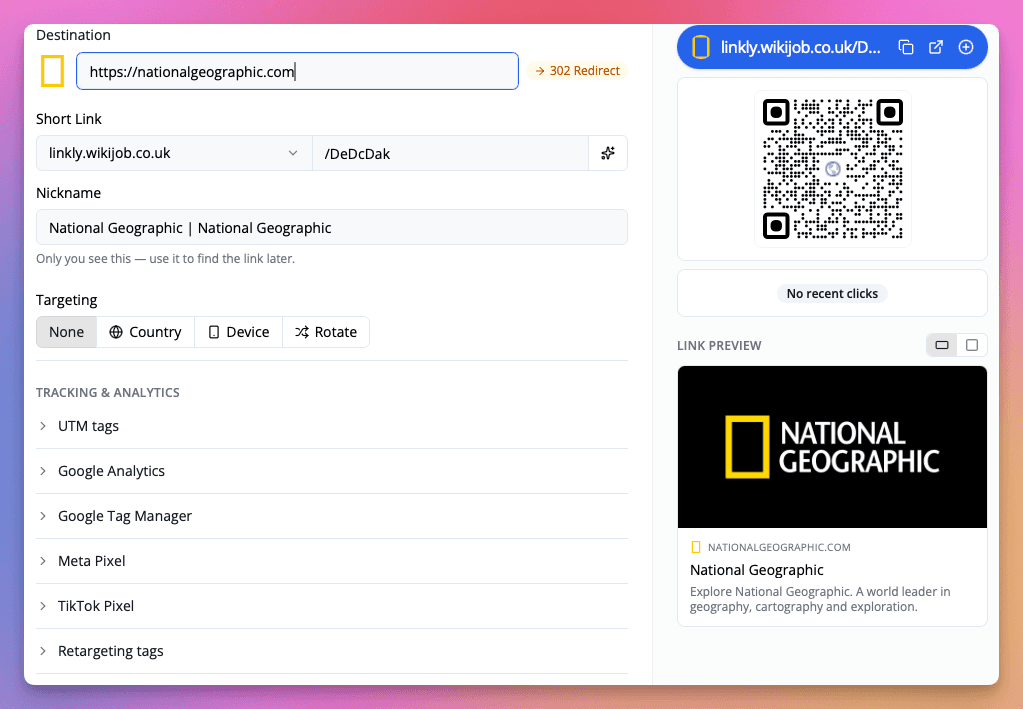The width and height of the screenshot is (1023, 709).
Task: Expand the Meta Pixel section
Action: click(x=332, y=561)
